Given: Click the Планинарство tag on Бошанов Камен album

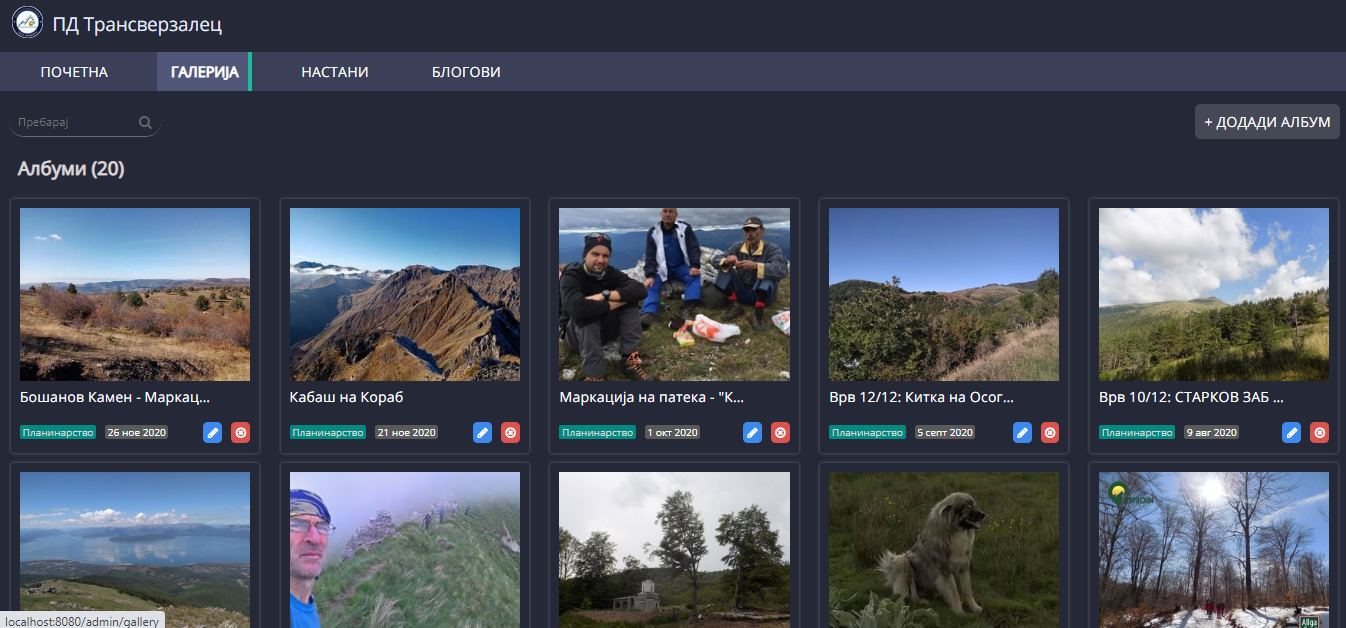Looking at the screenshot, I should pos(58,433).
